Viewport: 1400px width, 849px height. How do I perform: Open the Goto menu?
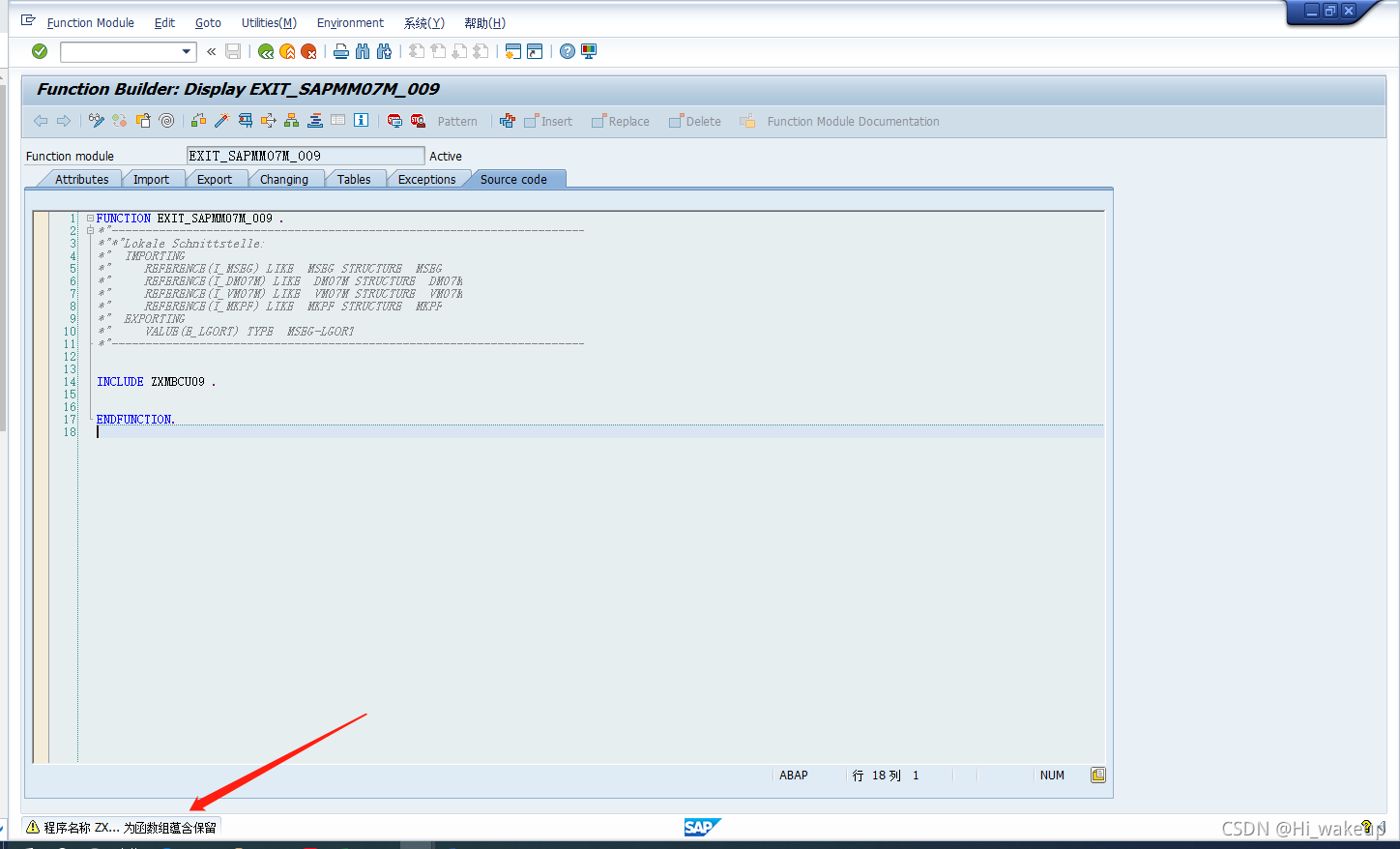pos(208,23)
